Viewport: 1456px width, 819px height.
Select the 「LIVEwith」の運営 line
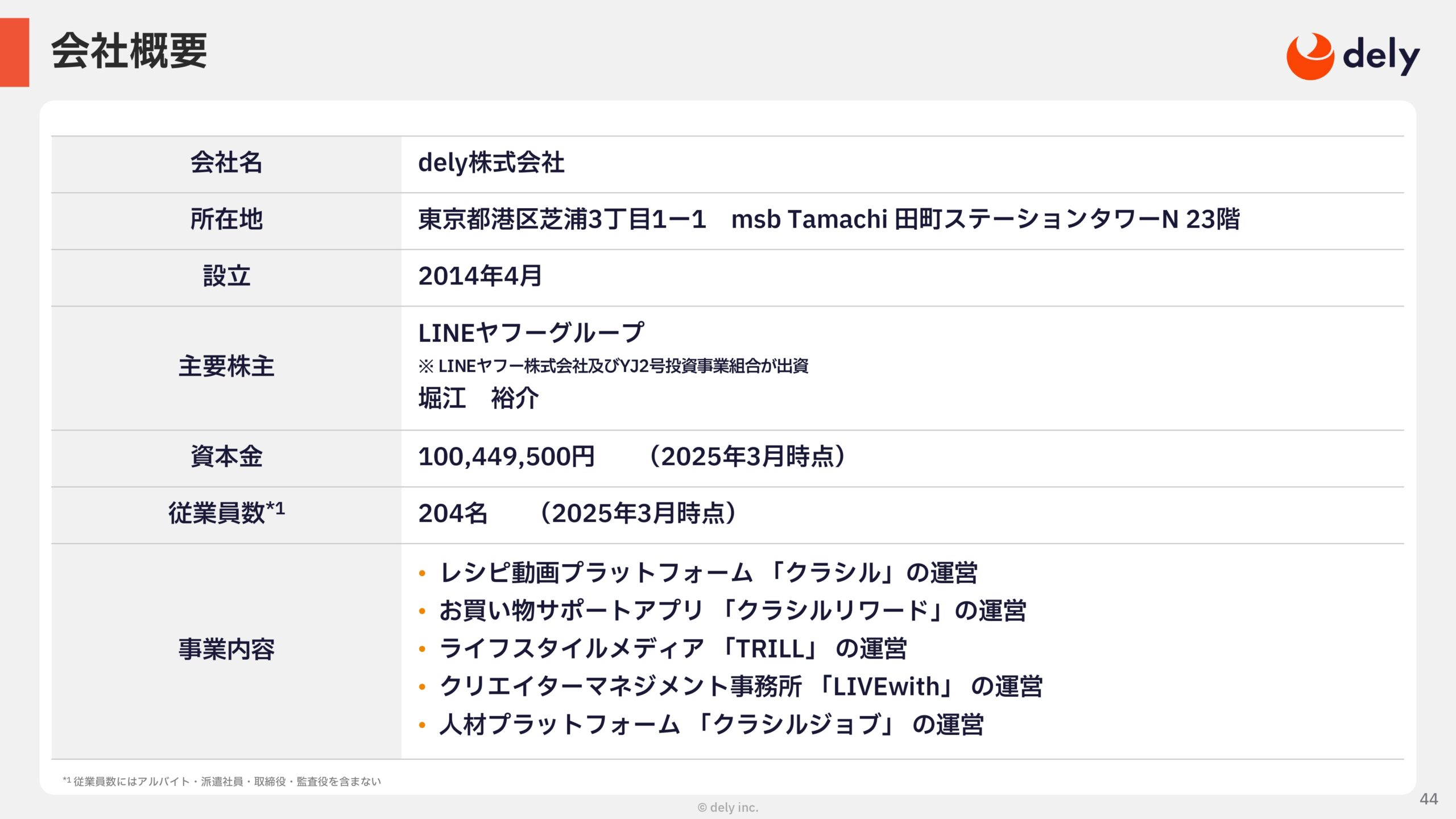point(741,687)
